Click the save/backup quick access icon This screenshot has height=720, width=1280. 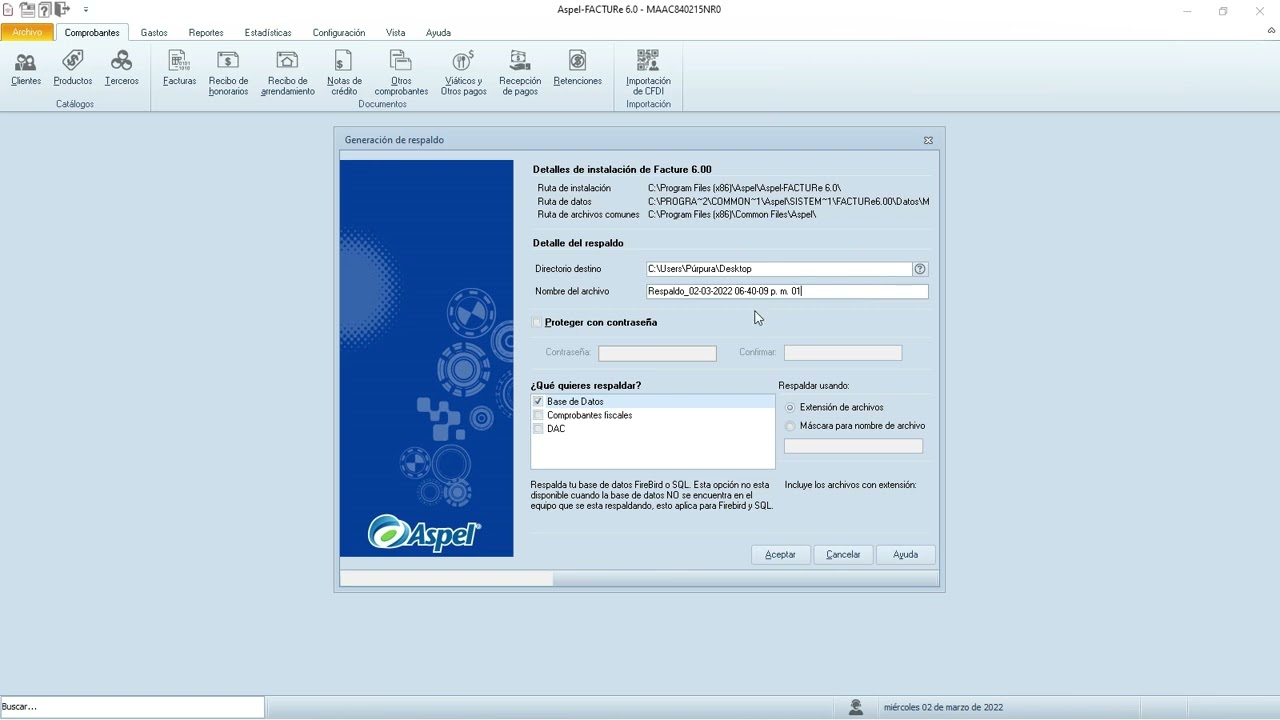27,10
